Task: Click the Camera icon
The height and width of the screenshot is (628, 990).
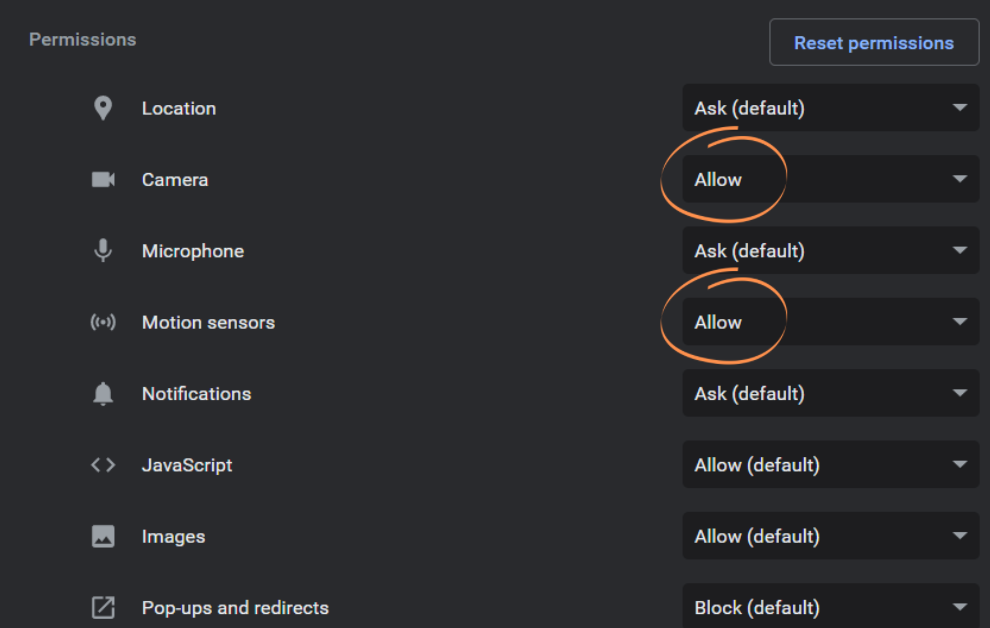Action: click(x=103, y=180)
